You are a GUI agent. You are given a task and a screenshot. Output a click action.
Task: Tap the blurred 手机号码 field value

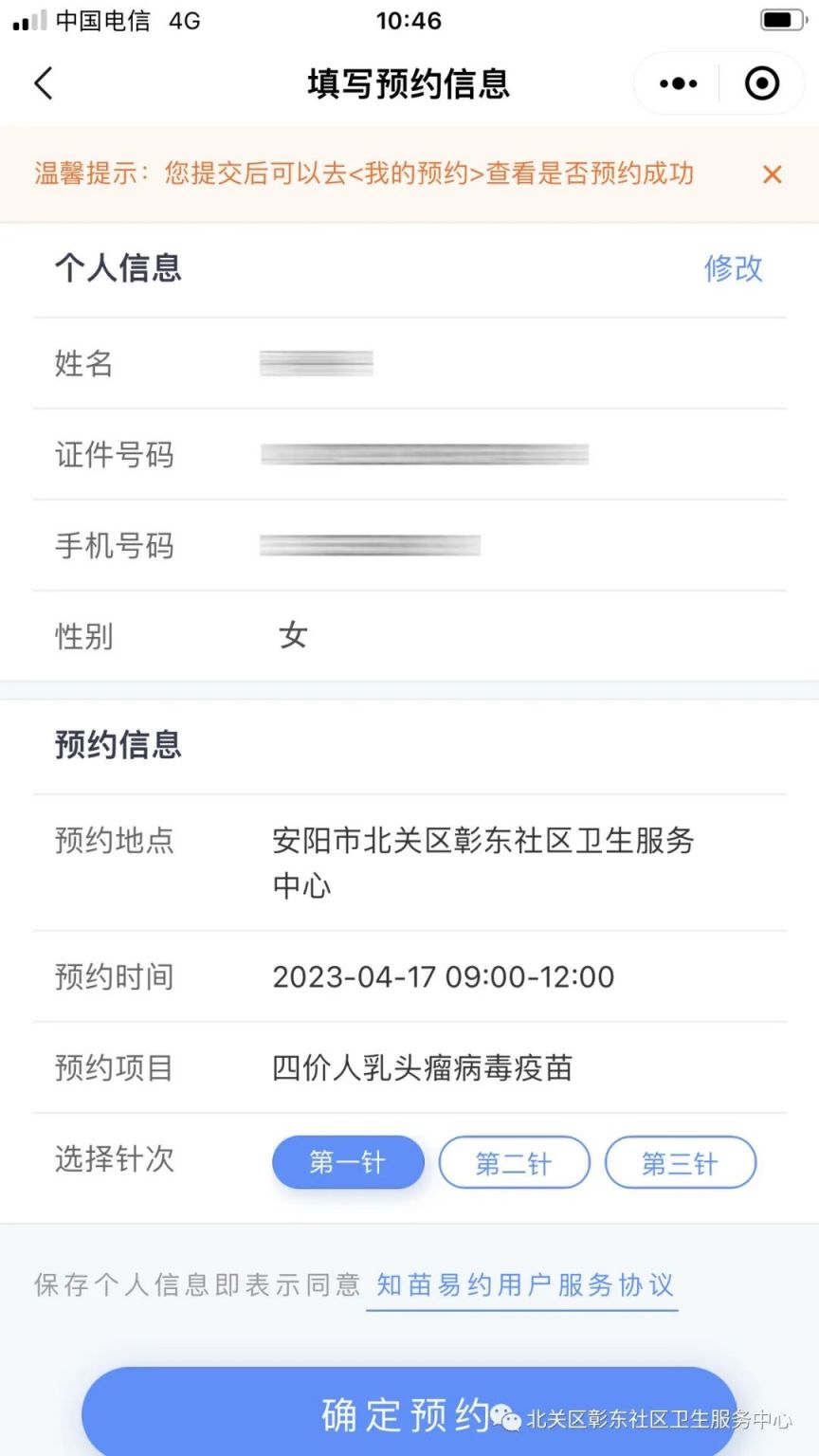(370, 545)
